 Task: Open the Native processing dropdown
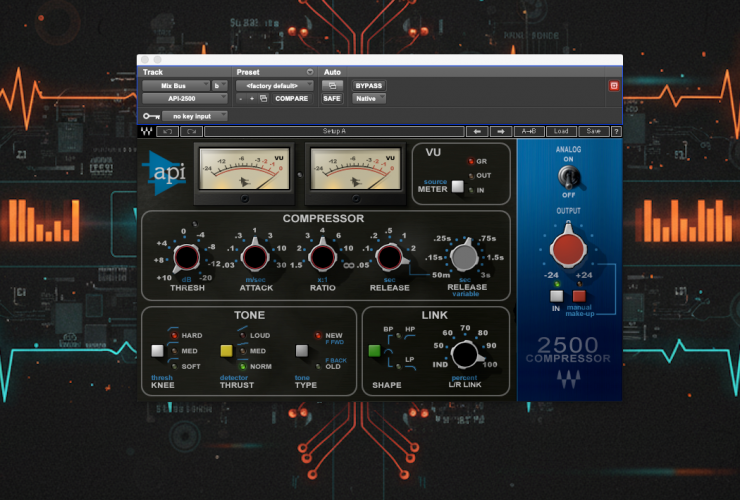click(369, 98)
